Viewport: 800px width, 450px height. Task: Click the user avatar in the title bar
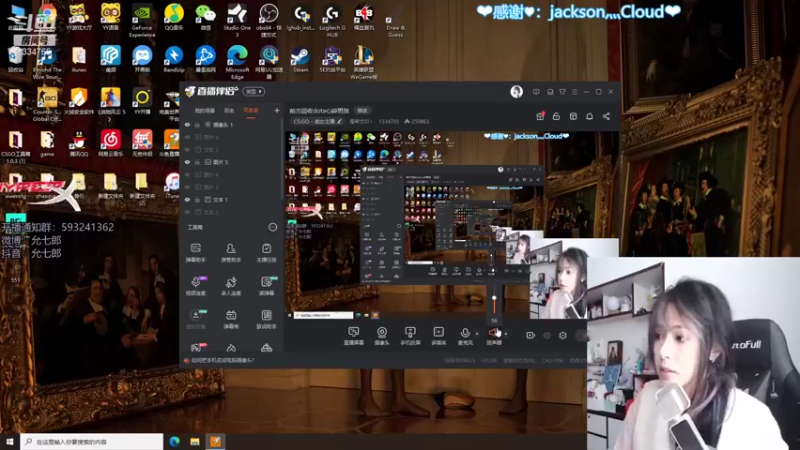point(516,92)
